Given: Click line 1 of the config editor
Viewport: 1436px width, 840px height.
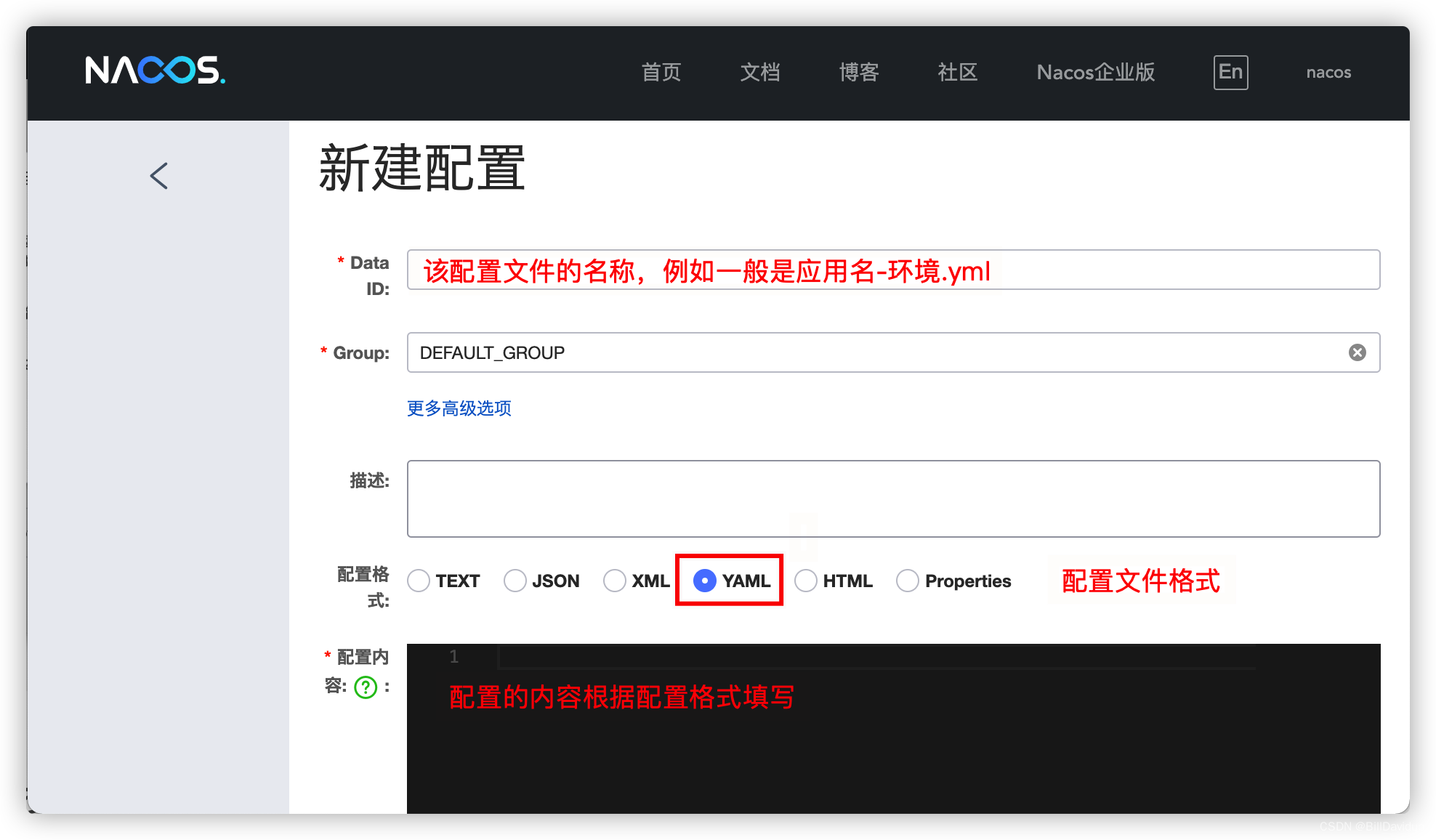Looking at the screenshot, I should point(876,657).
